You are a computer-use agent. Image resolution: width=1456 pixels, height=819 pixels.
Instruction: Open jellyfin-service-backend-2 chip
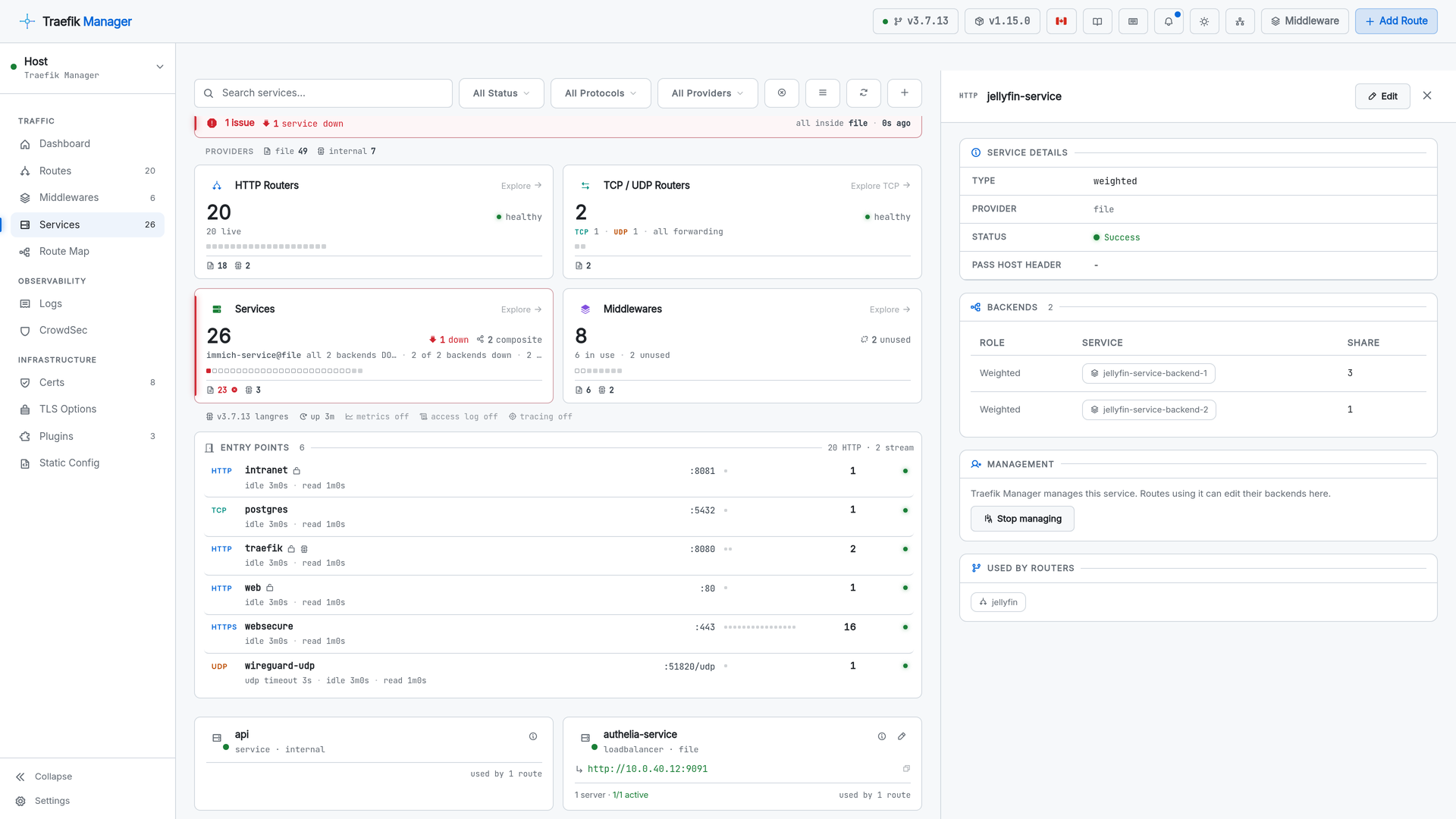coord(1149,409)
